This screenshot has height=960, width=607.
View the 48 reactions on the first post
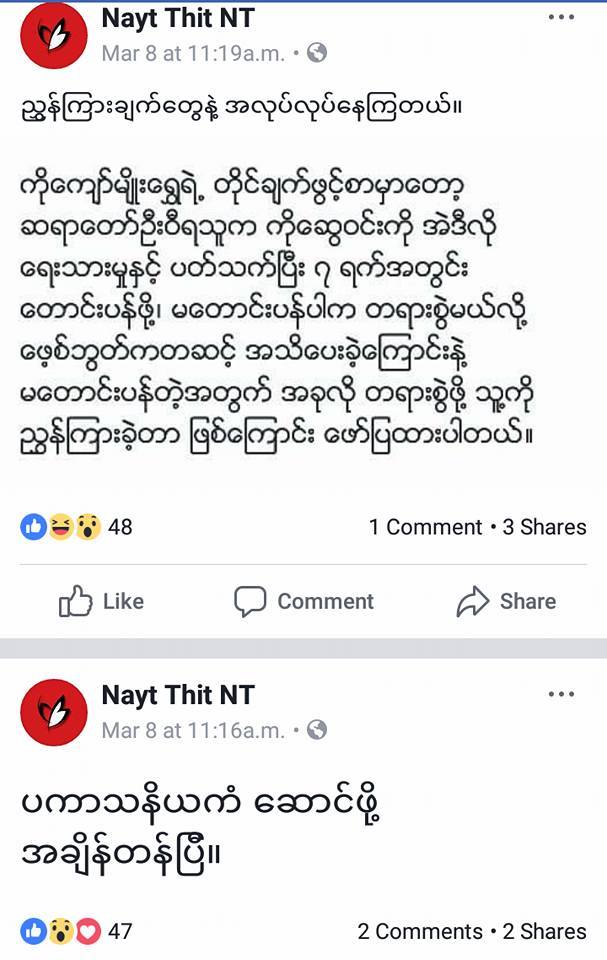(120, 527)
